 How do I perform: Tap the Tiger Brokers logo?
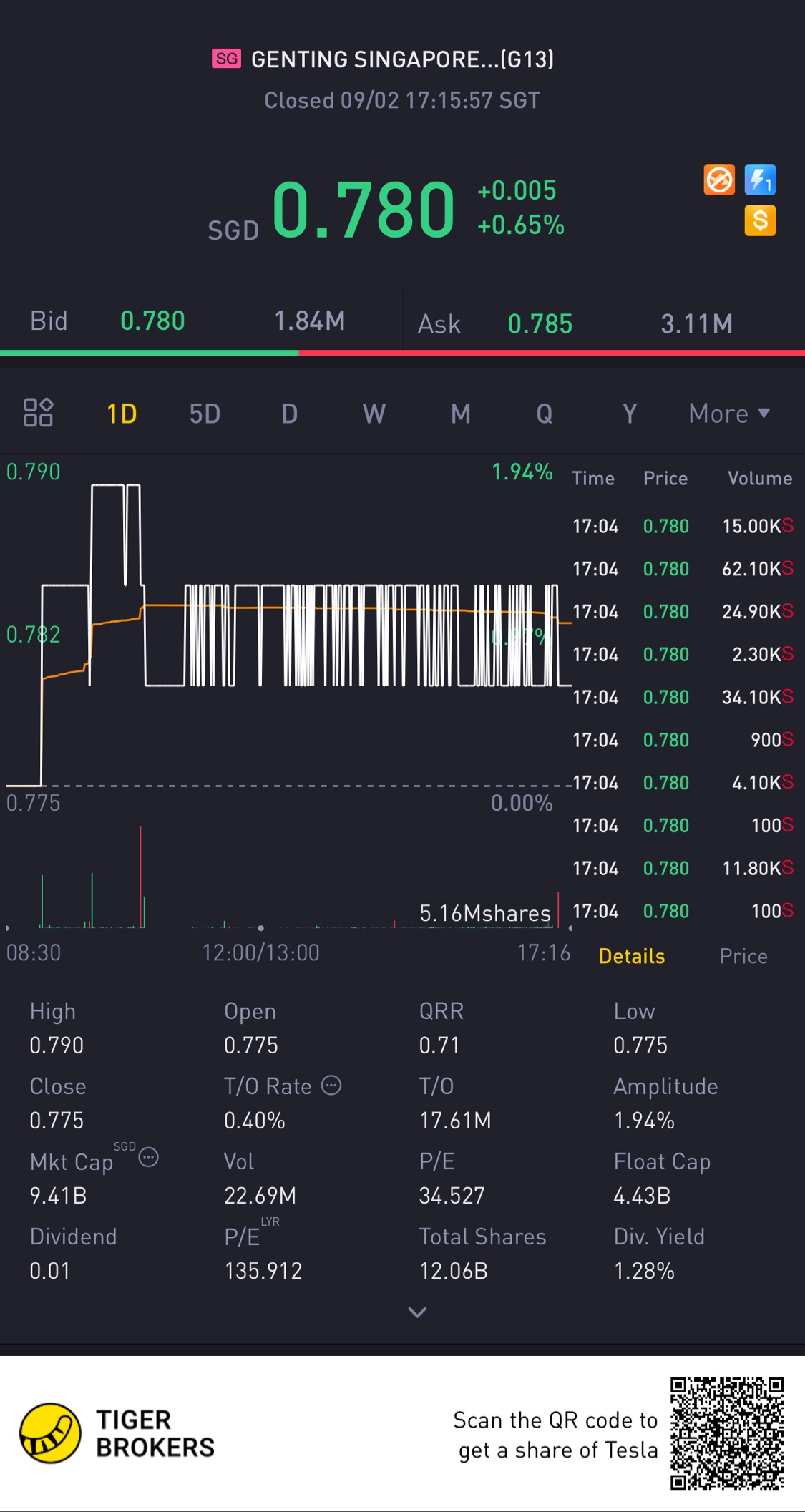[50, 1433]
